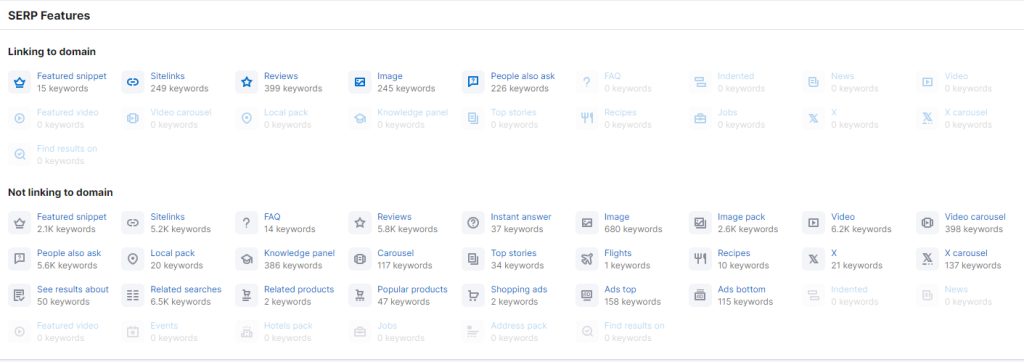Click the See results about icon
Screen dimensions: 1024x362
pyautogui.click(x=20, y=295)
